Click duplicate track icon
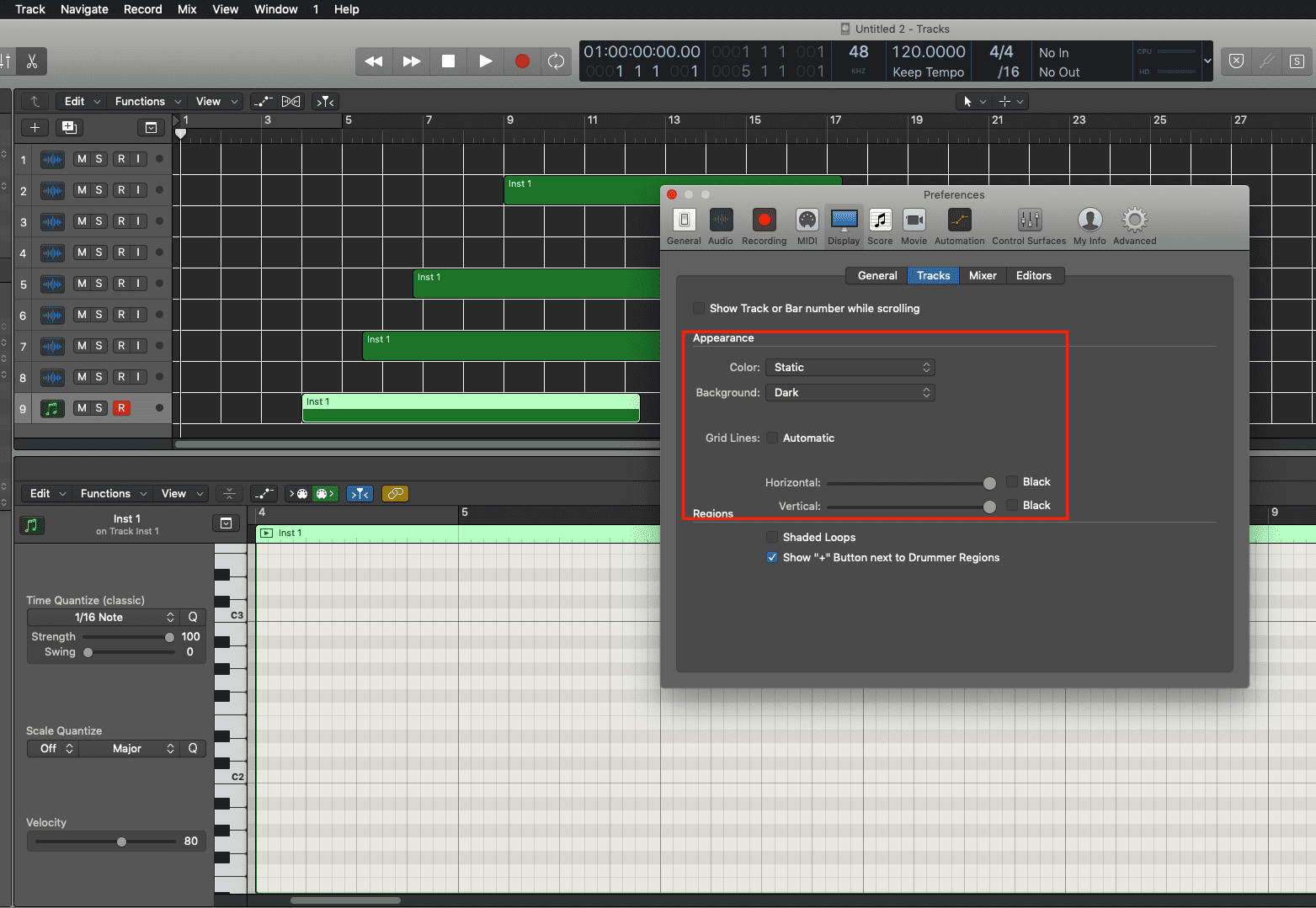Image resolution: width=1316 pixels, height=908 pixels. click(69, 128)
